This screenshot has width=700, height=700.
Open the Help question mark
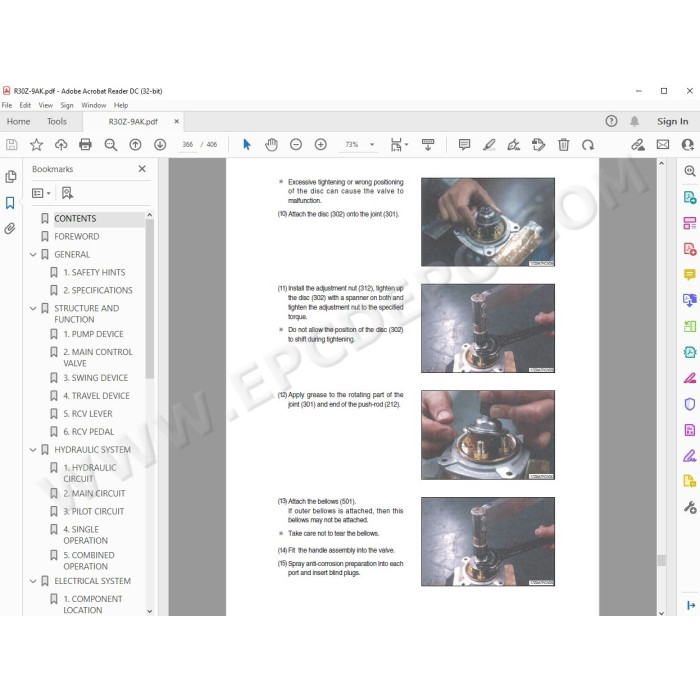click(x=611, y=121)
